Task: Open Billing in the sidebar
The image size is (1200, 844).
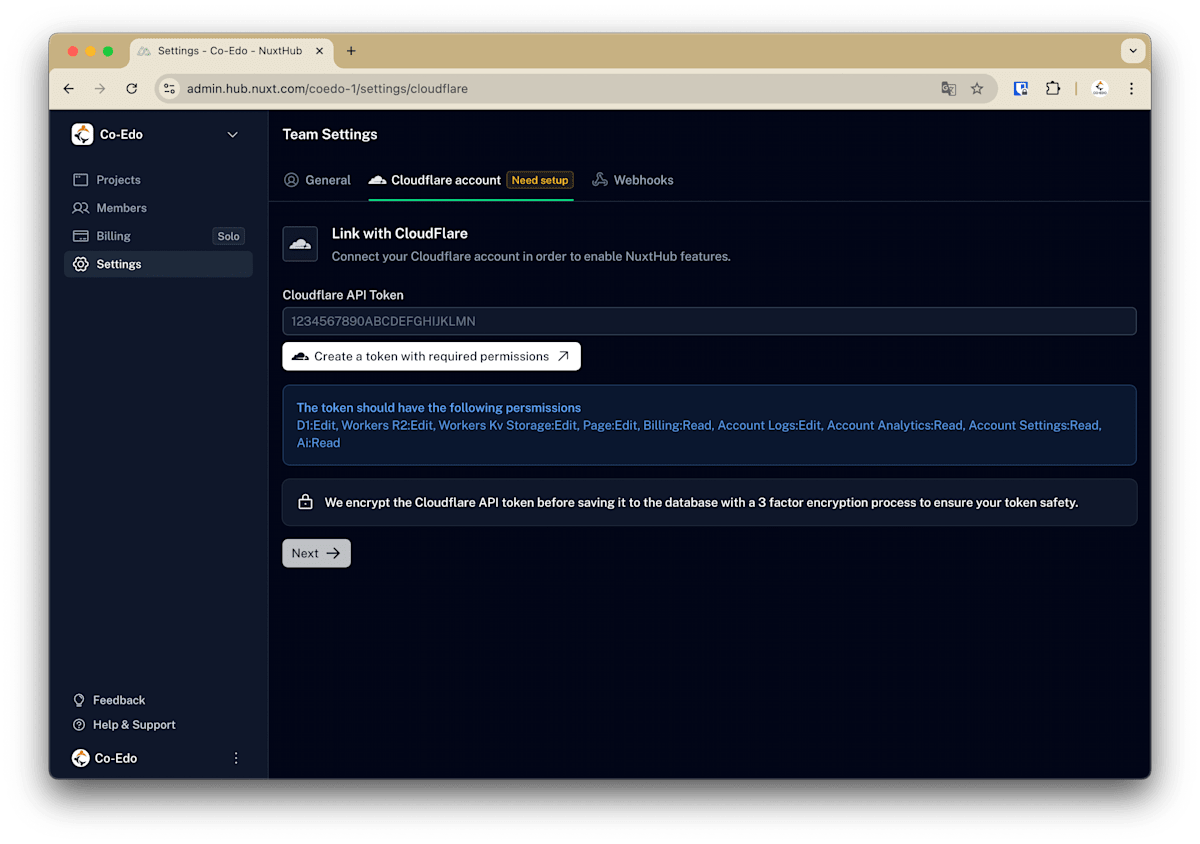Action: click(158, 236)
